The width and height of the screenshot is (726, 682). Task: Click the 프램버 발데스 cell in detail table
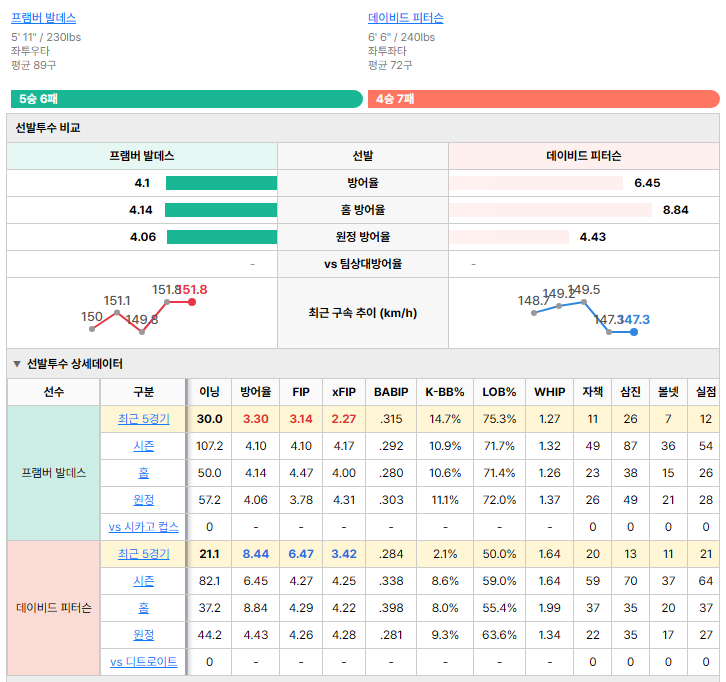[54, 473]
